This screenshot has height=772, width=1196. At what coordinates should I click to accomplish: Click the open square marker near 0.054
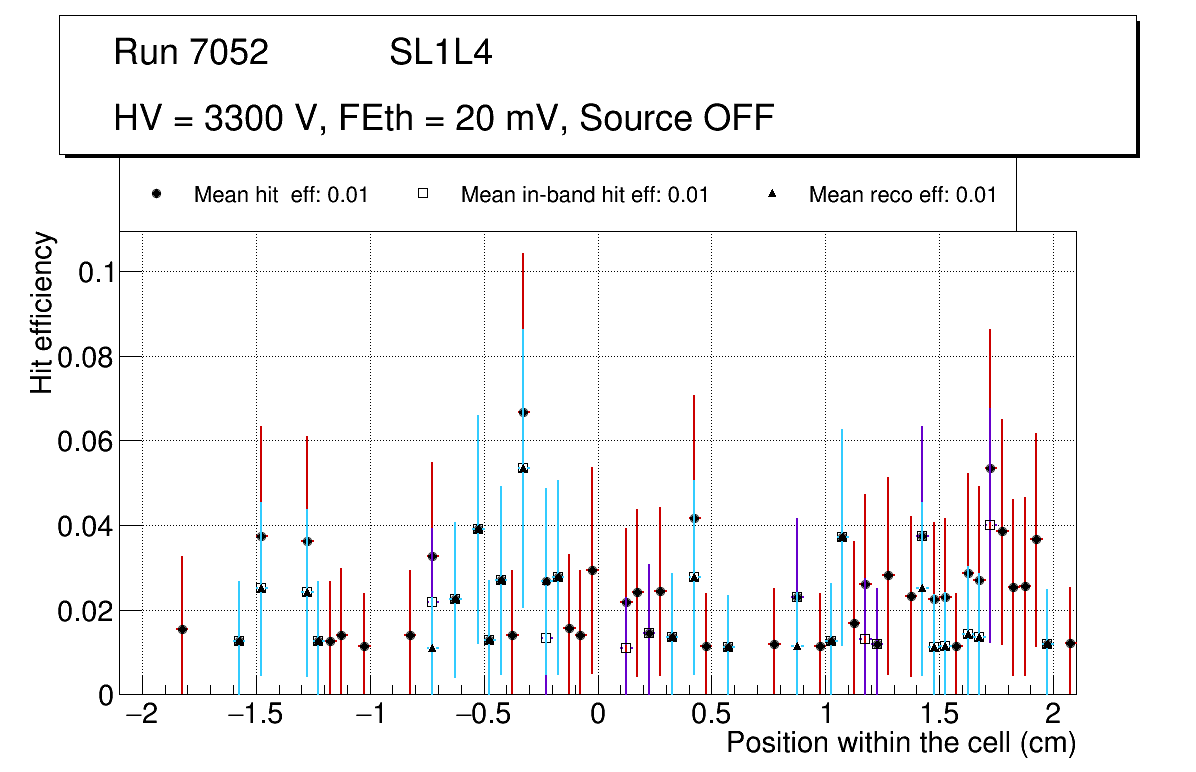(523, 468)
